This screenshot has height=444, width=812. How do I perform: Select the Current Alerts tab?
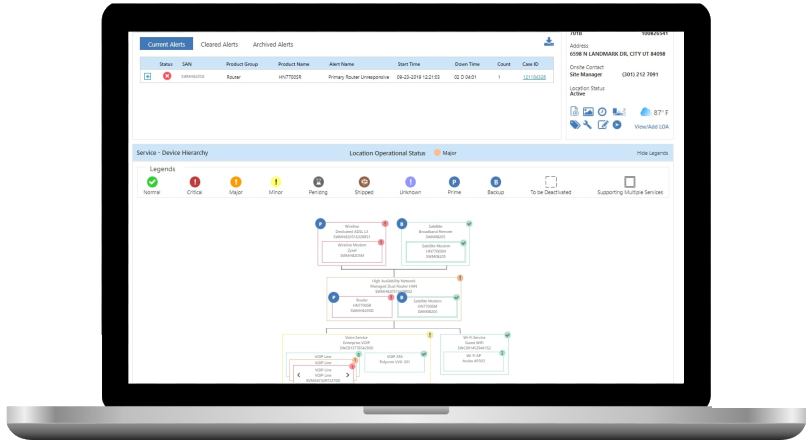click(166, 44)
